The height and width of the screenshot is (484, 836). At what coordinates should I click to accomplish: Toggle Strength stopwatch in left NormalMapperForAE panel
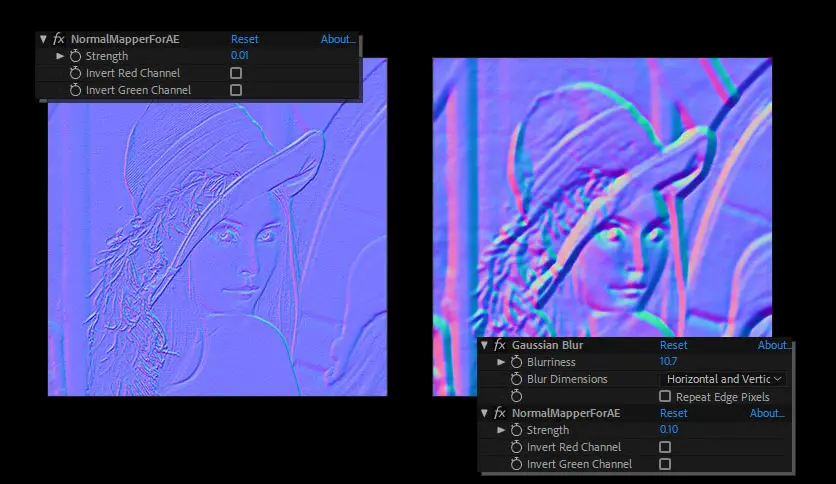coord(75,56)
